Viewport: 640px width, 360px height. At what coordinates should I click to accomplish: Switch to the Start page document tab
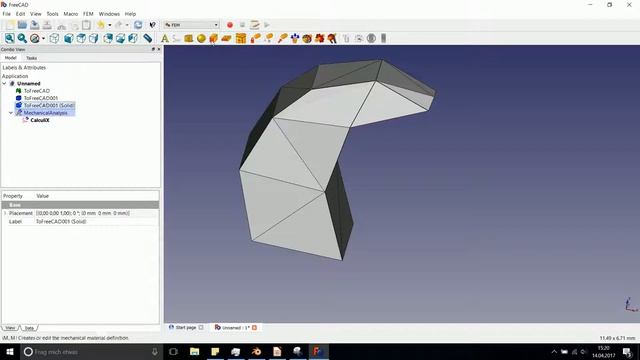coord(186,327)
